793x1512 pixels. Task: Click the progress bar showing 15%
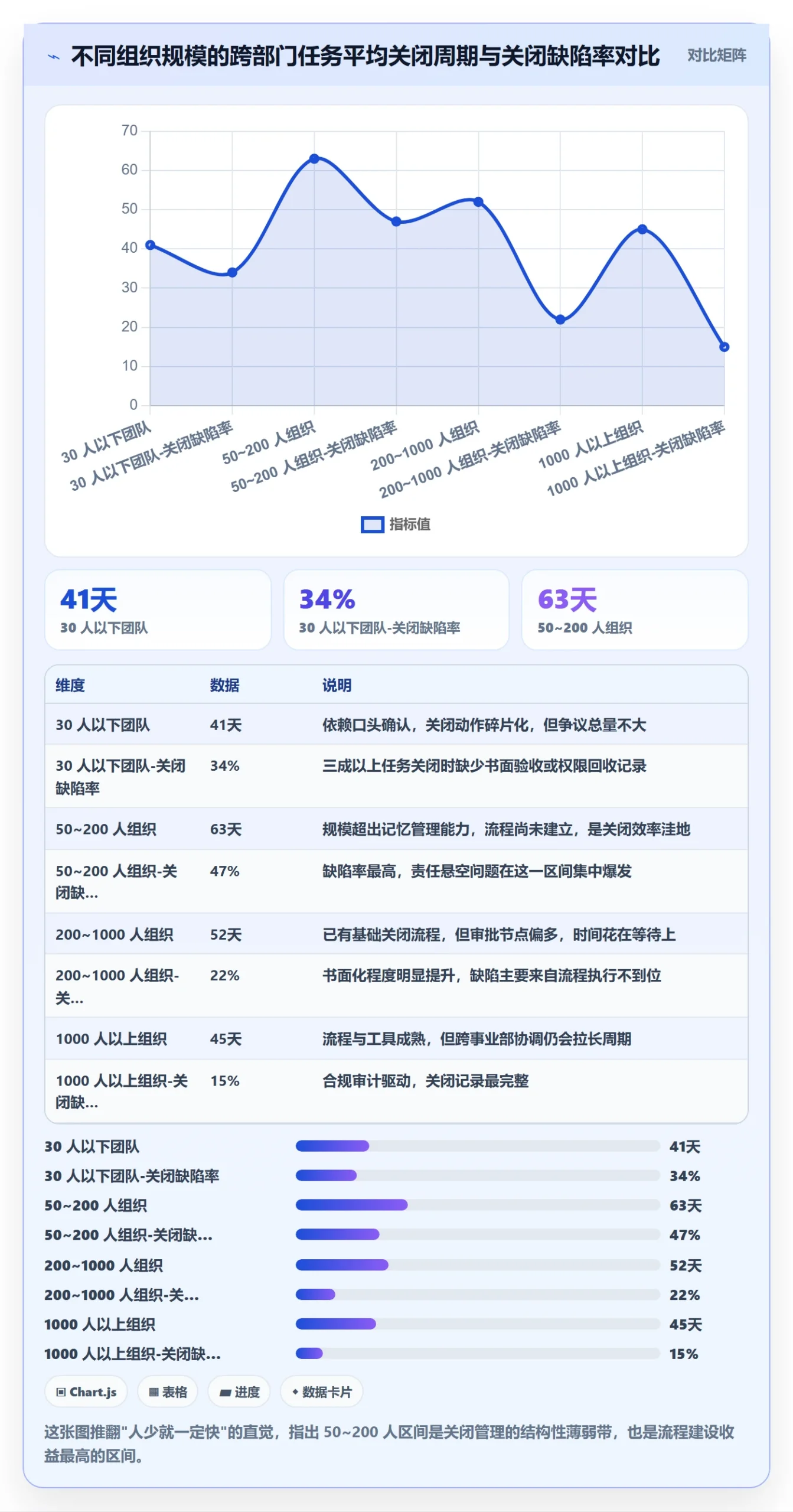point(478,1353)
